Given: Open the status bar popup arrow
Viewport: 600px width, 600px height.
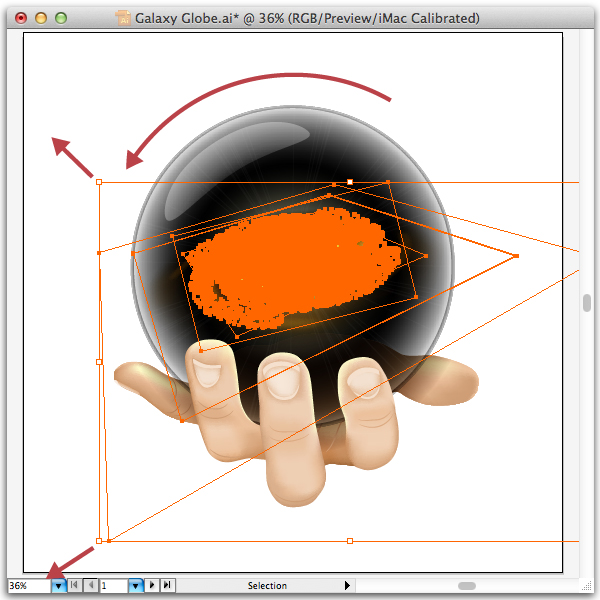Looking at the screenshot, I should pos(347,585).
